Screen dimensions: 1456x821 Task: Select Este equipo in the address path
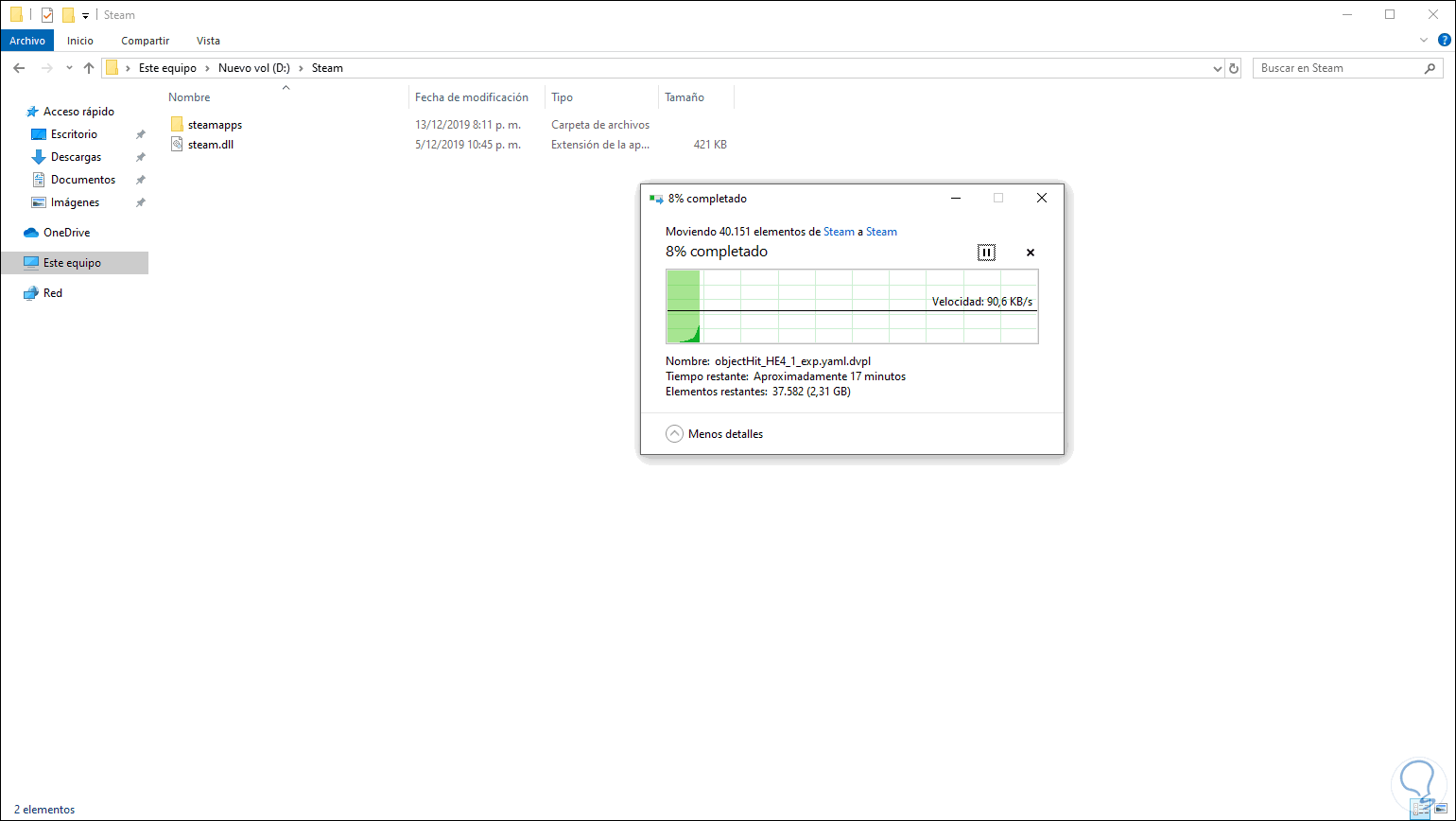click(169, 68)
